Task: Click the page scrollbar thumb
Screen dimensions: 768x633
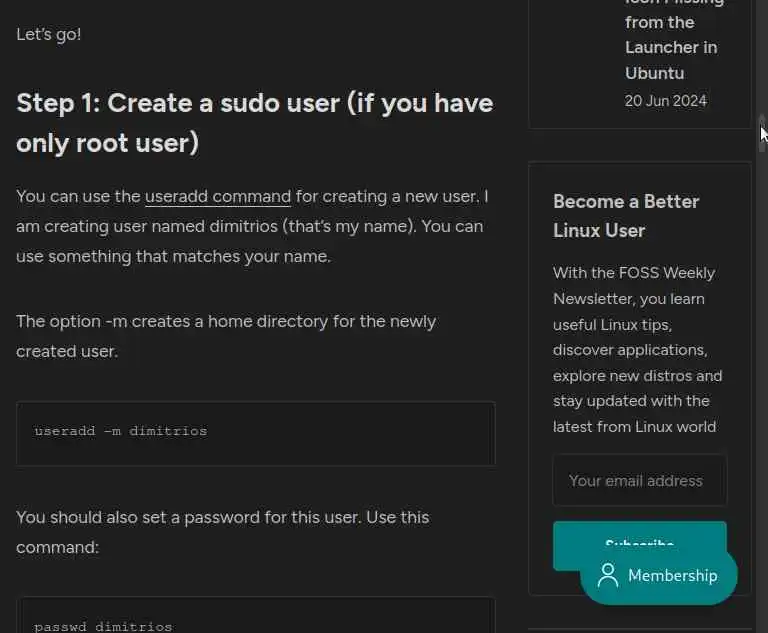Action: (x=762, y=133)
